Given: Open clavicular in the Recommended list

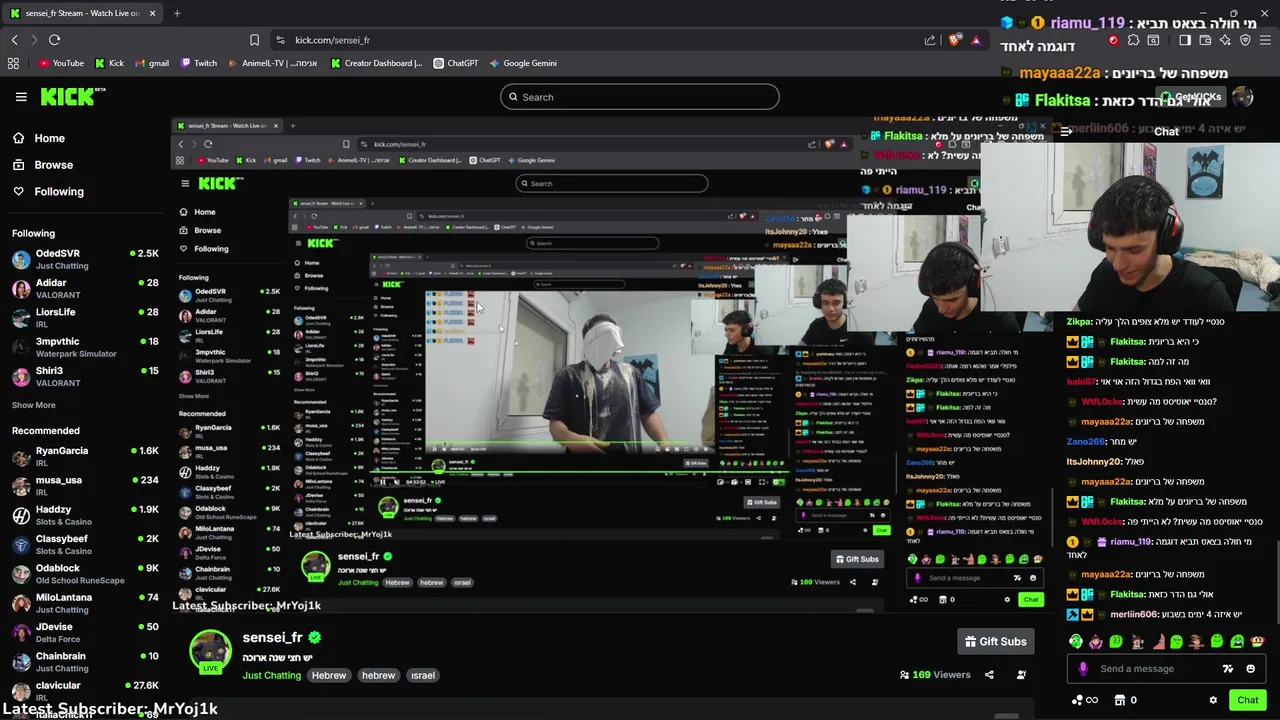Looking at the screenshot, I should 85,690.
